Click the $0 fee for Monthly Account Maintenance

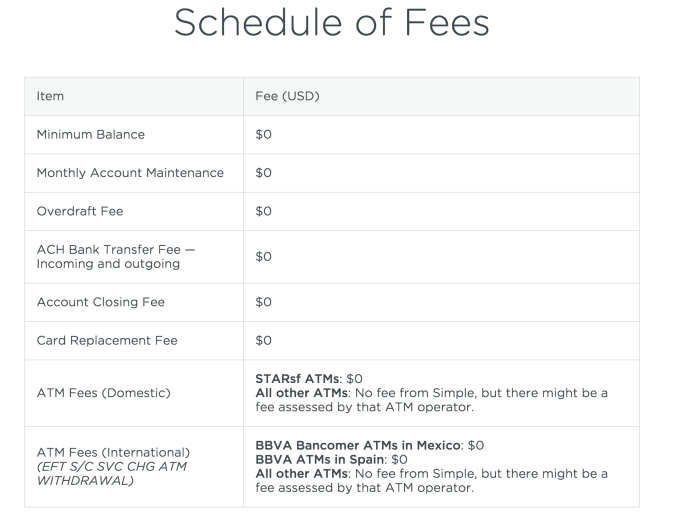264,173
